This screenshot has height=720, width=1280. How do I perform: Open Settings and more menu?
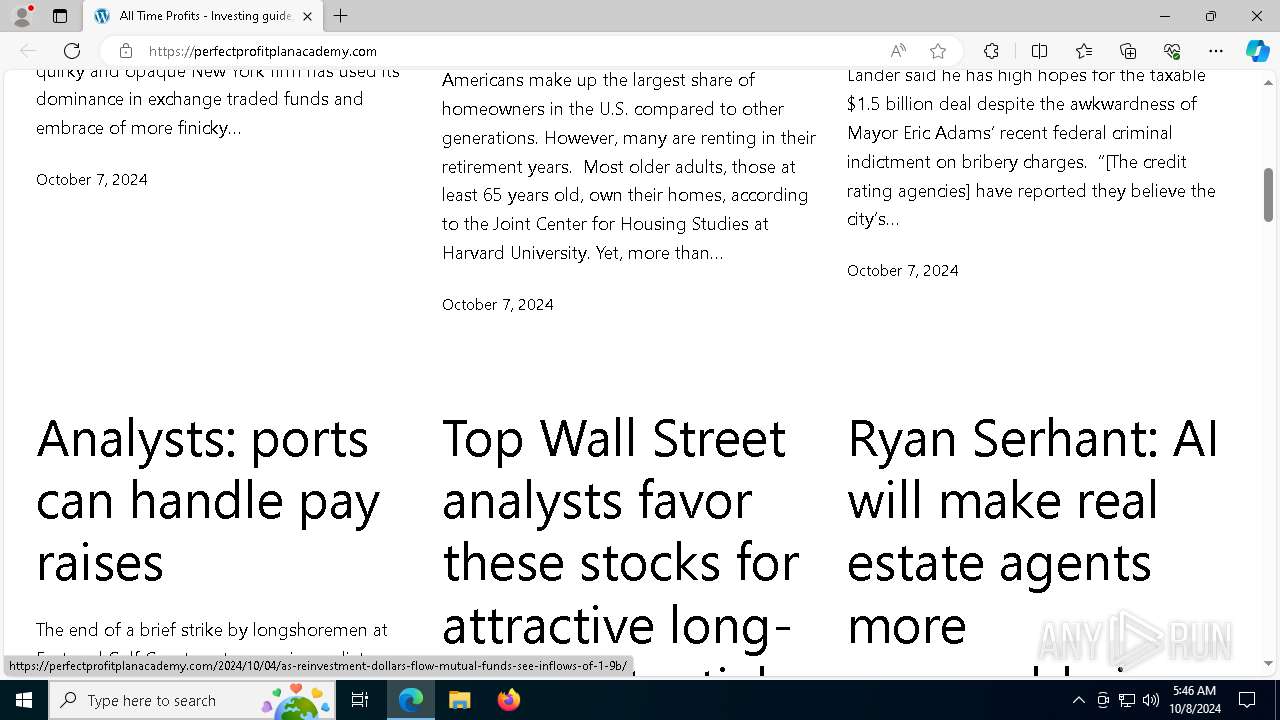[1216, 51]
